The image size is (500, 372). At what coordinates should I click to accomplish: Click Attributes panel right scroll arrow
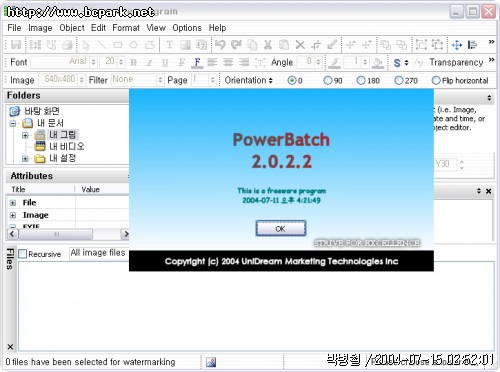[x=125, y=234]
